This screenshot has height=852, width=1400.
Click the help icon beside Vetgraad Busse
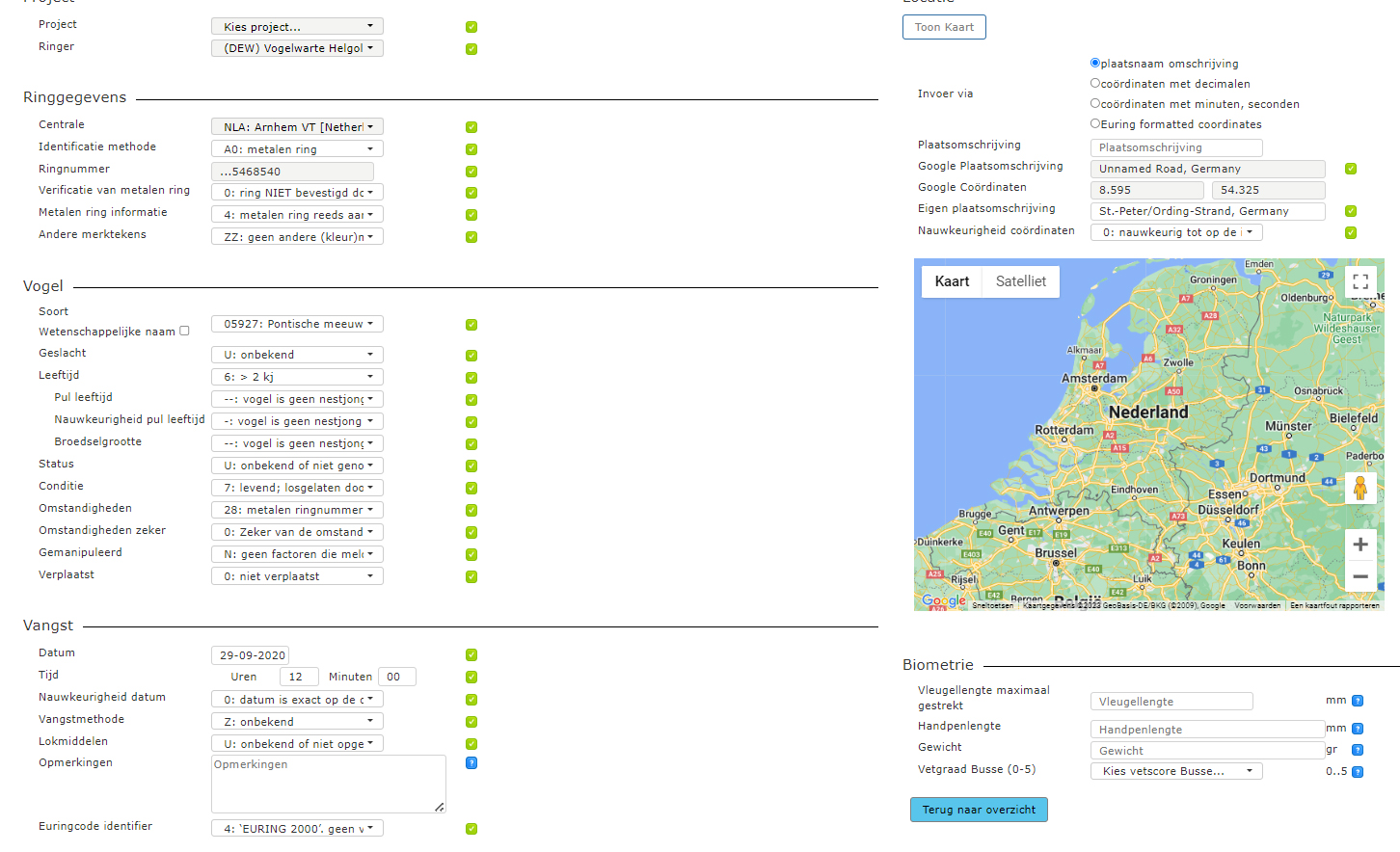(1358, 772)
